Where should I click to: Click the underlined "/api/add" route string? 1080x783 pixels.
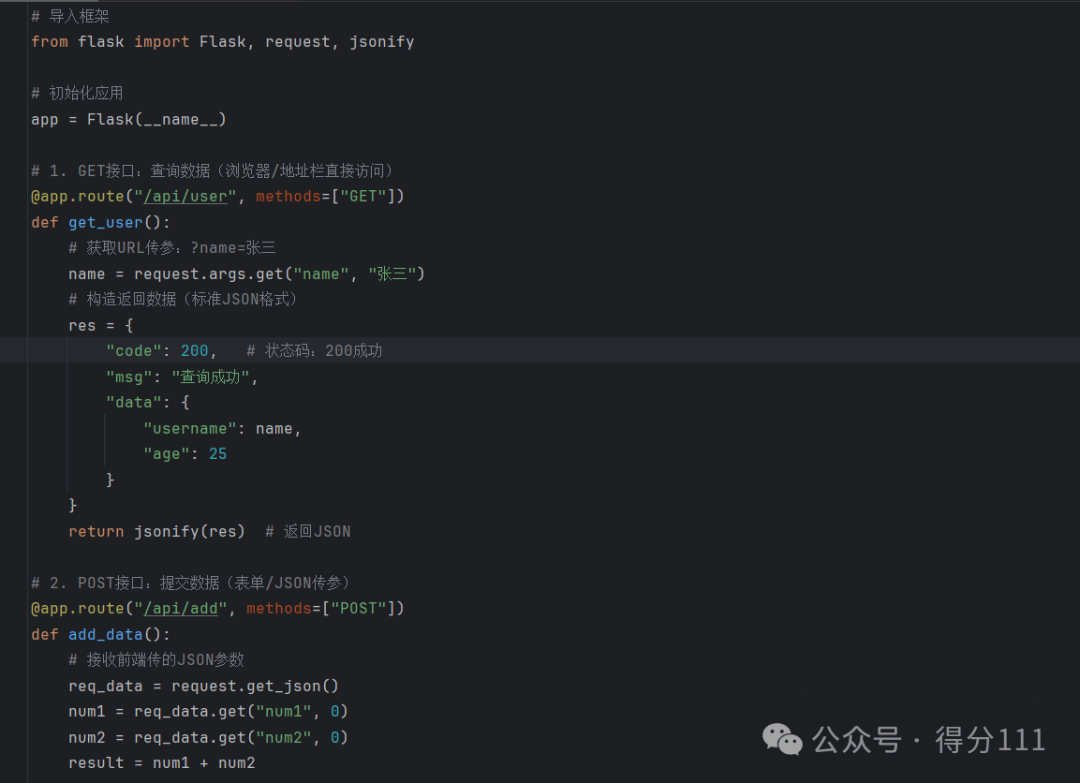pos(180,609)
